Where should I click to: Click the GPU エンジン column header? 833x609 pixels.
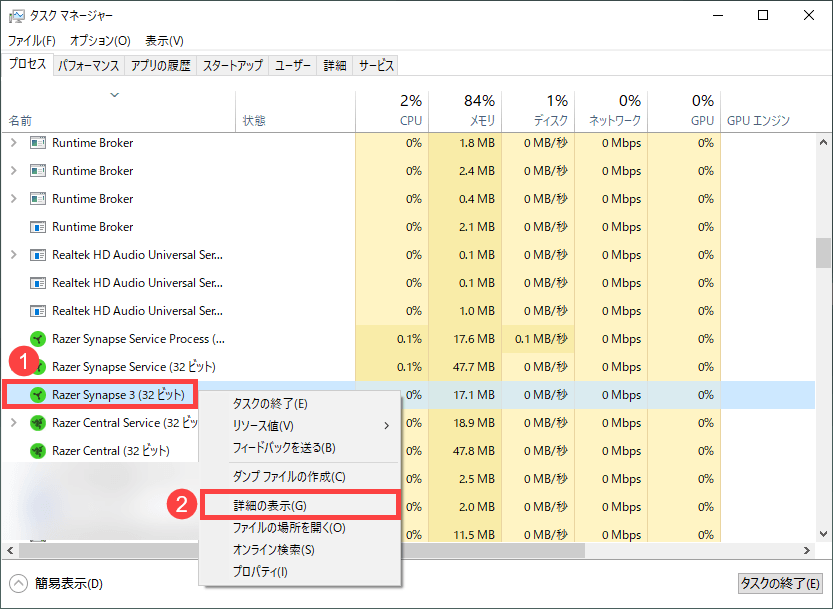[x=759, y=121]
